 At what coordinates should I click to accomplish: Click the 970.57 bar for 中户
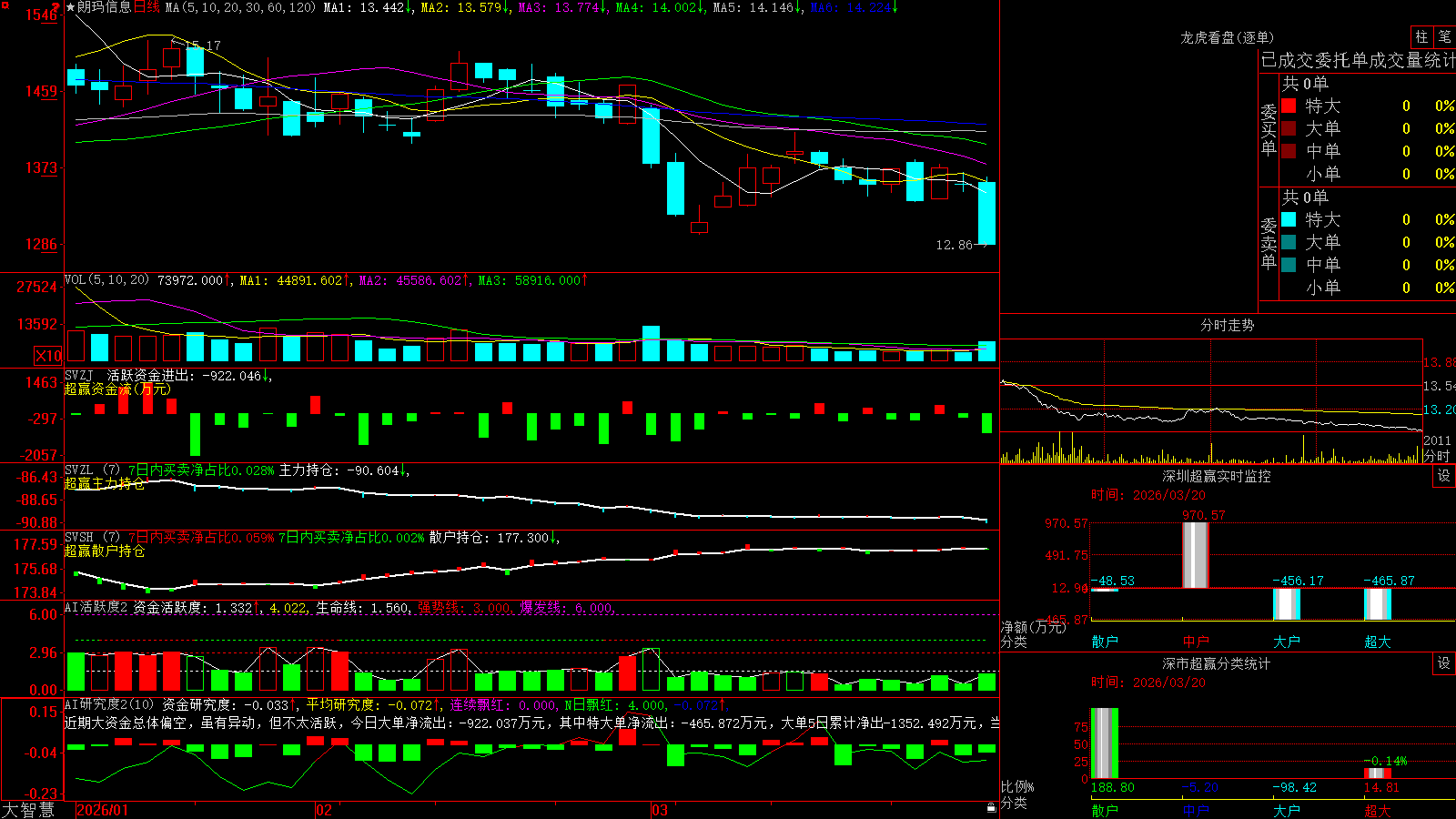[1196, 555]
